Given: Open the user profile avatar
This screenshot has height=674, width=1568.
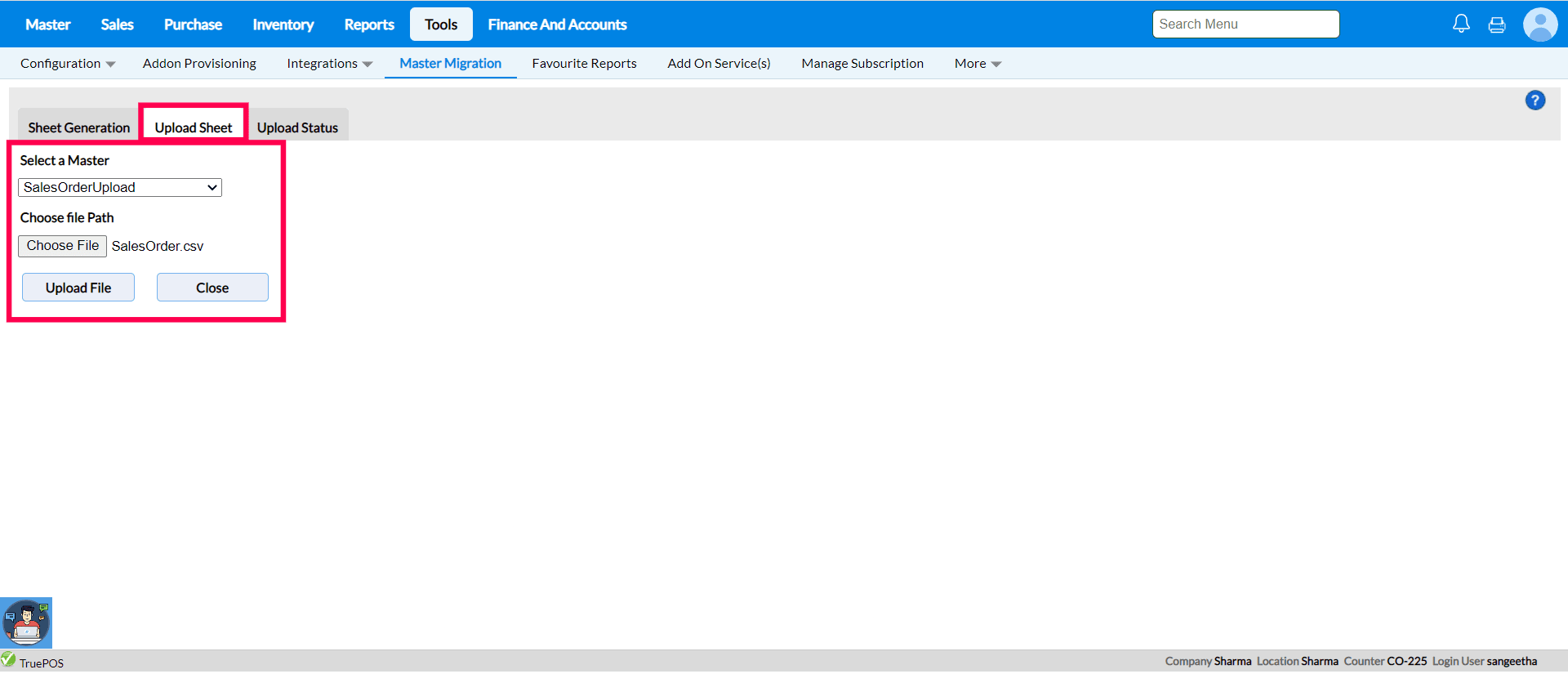Looking at the screenshot, I should point(1540,25).
